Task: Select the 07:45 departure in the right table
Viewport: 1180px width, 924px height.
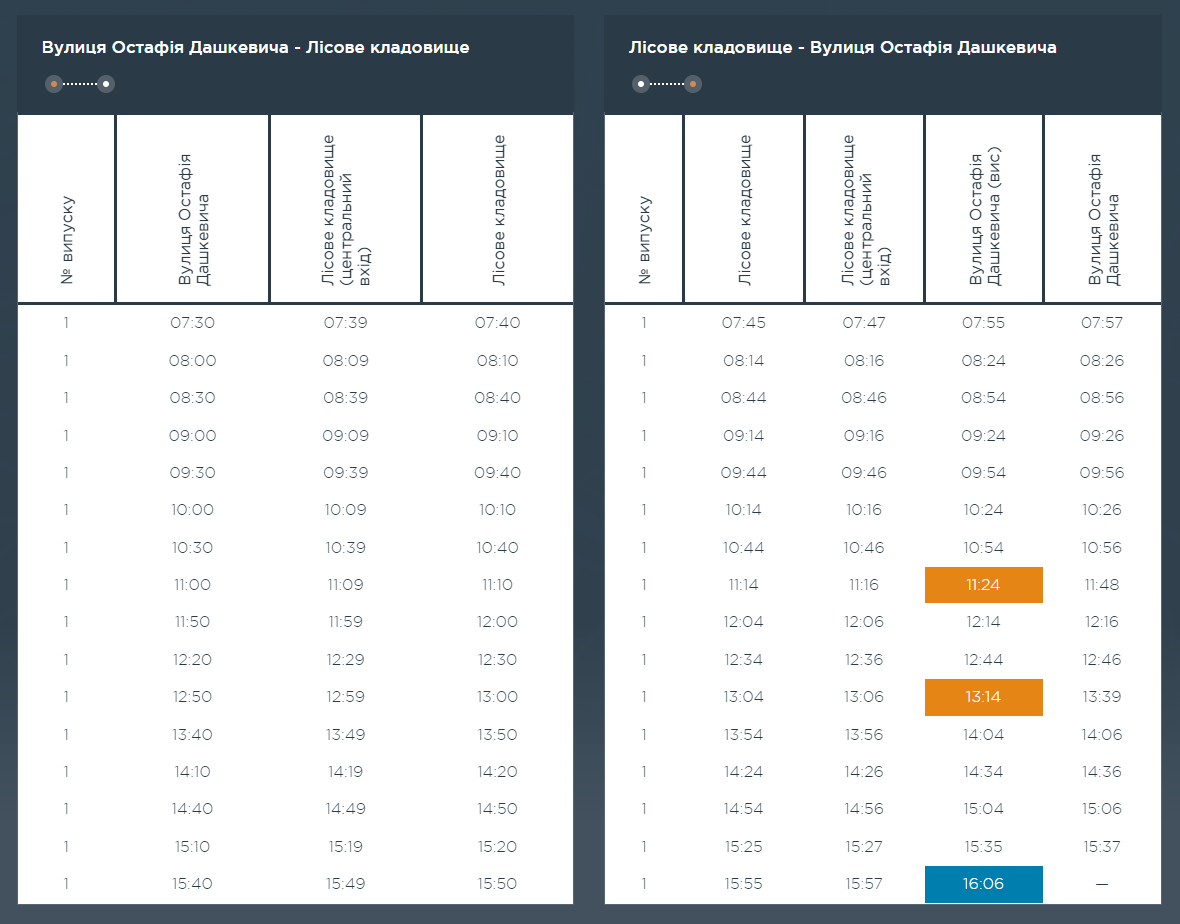Action: (743, 323)
